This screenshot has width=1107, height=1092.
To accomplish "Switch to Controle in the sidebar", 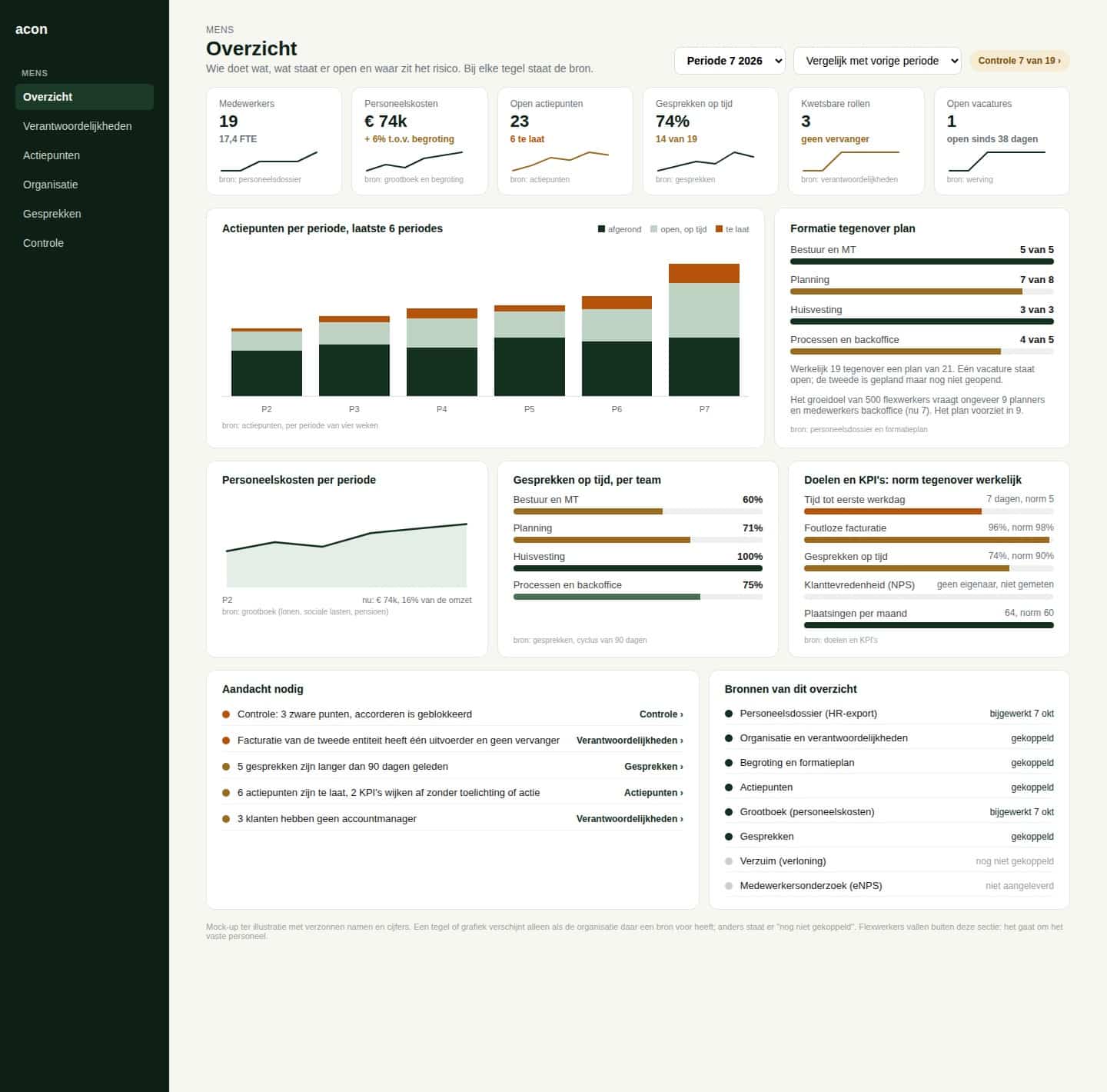I will click(85, 243).
